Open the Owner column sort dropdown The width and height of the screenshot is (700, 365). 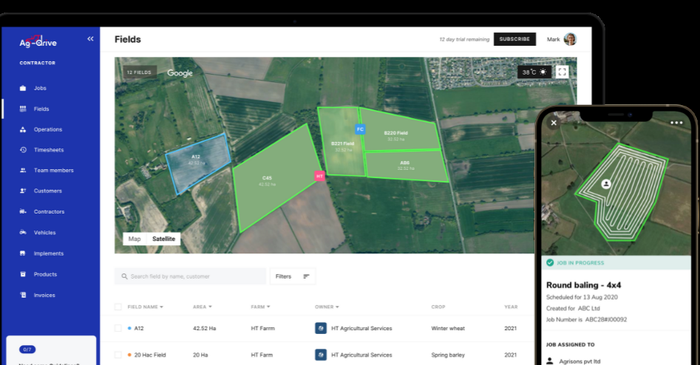338,307
